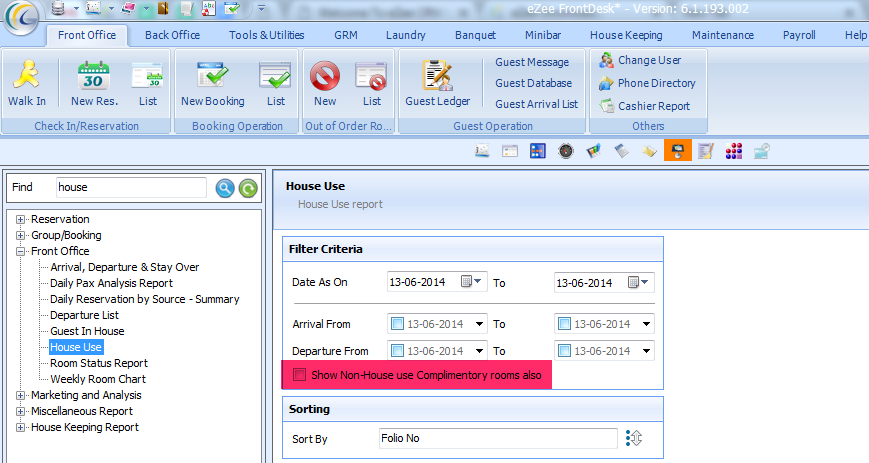This screenshot has width=869, height=463.
Task: Collapse the Front Office tree node
Action: point(21,251)
